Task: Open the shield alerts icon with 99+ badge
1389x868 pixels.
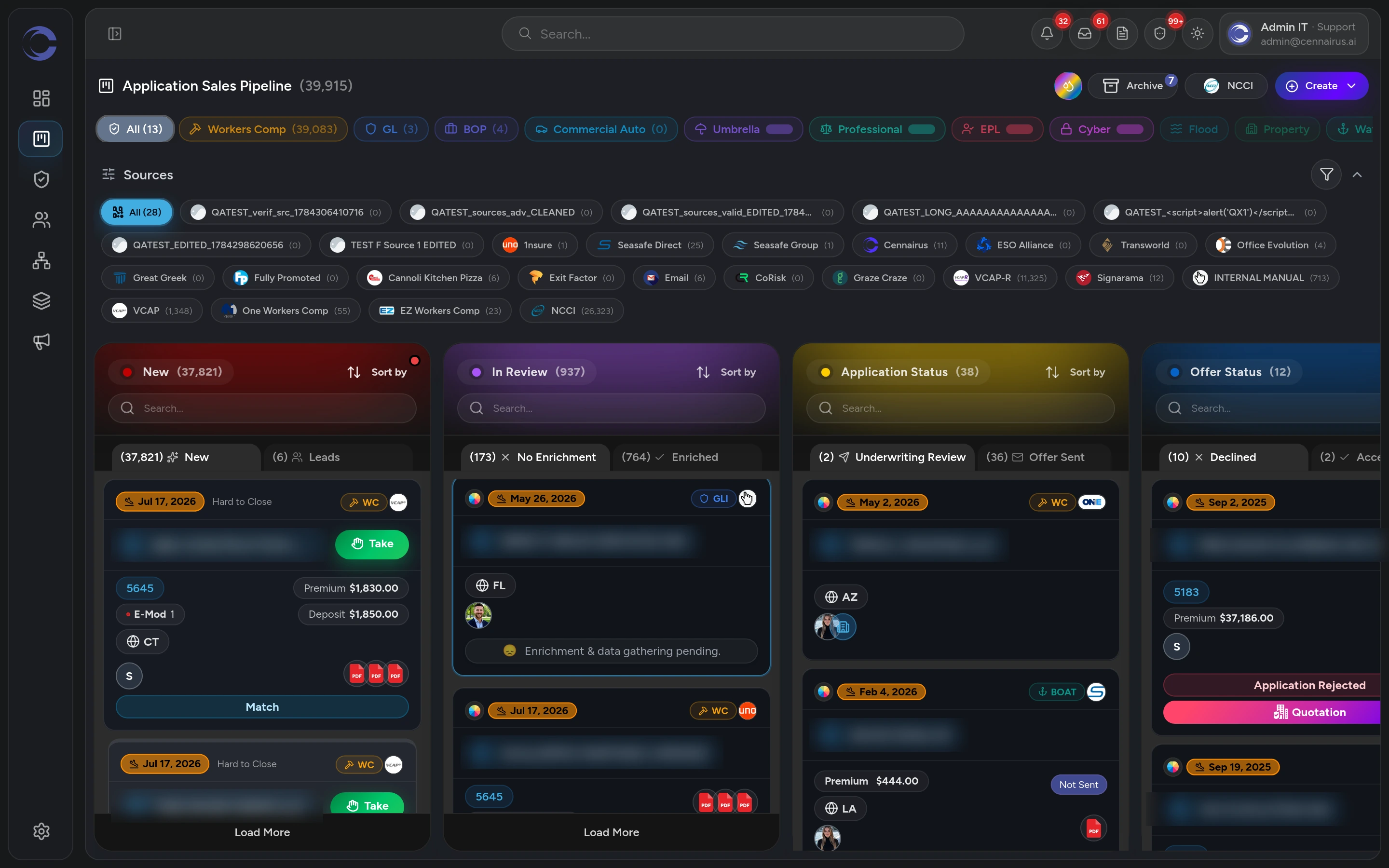Action: [x=1160, y=34]
